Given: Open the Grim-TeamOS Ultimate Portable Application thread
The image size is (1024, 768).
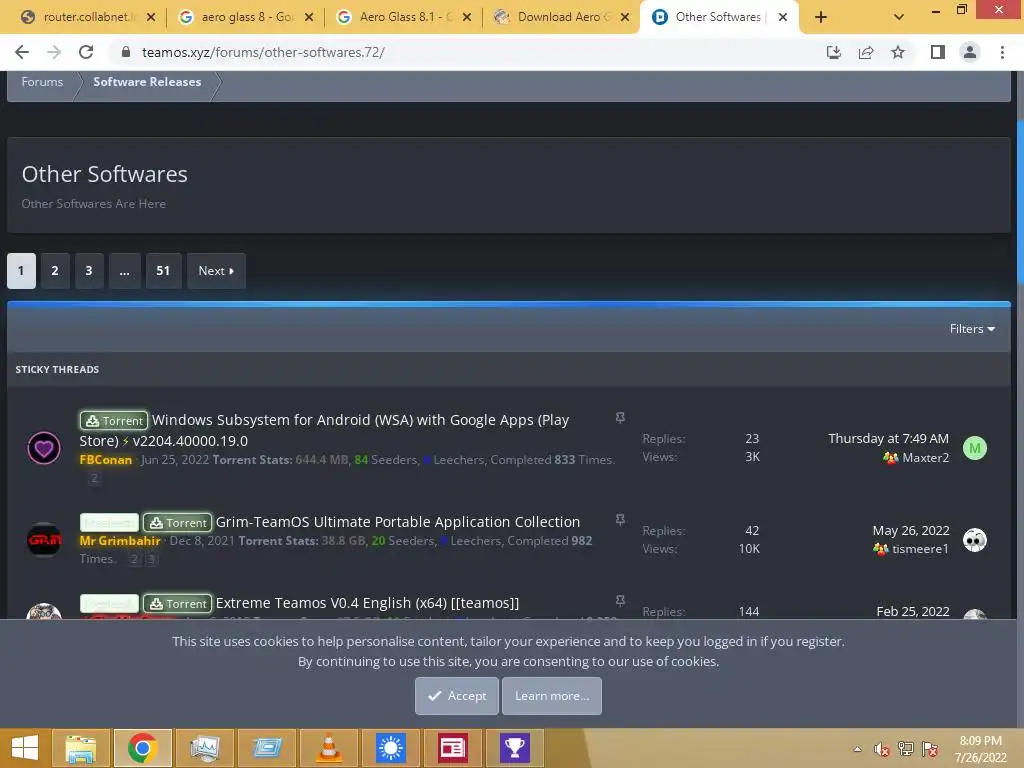Looking at the screenshot, I should click(398, 522).
